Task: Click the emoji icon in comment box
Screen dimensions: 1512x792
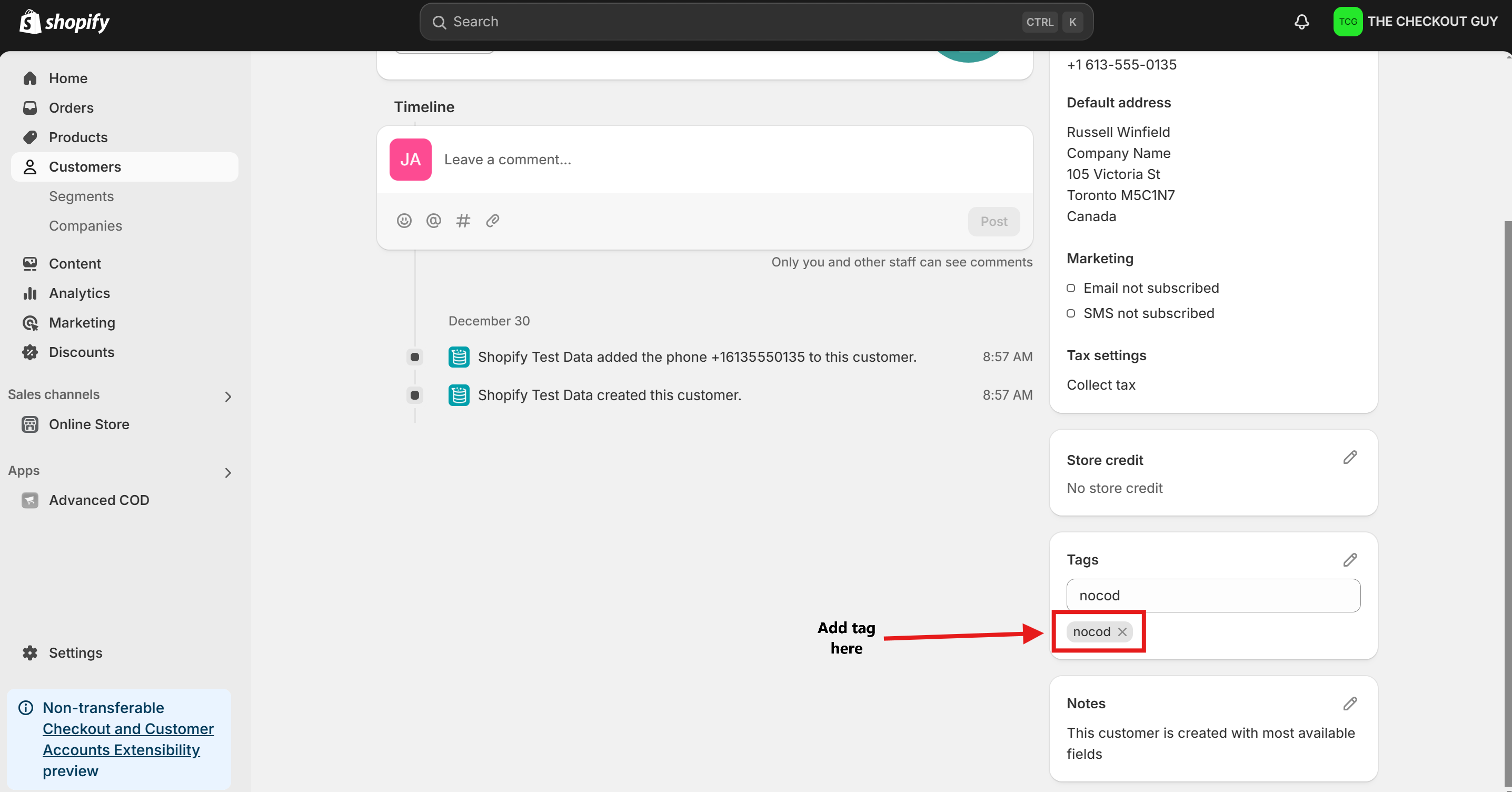Action: pos(404,221)
